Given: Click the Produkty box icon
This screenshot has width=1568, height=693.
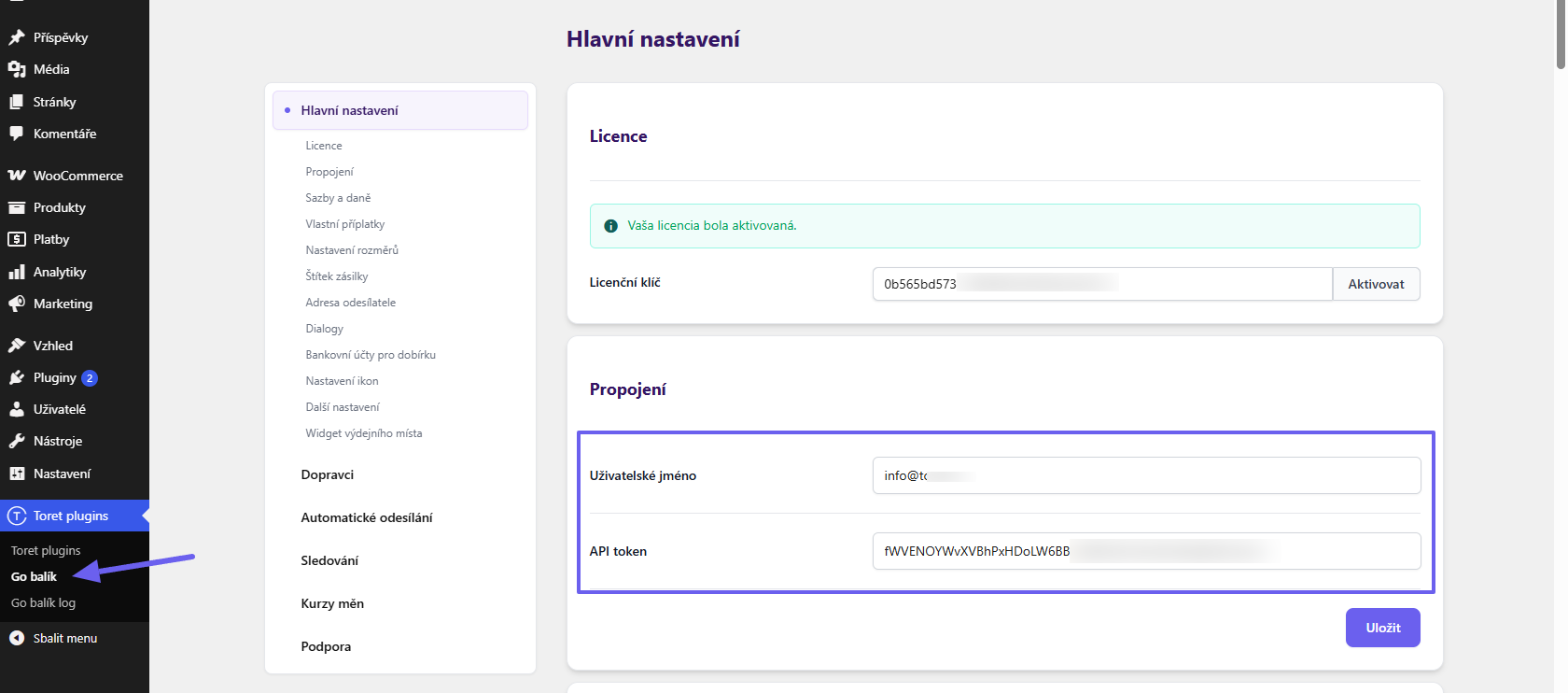Looking at the screenshot, I should pos(17,207).
